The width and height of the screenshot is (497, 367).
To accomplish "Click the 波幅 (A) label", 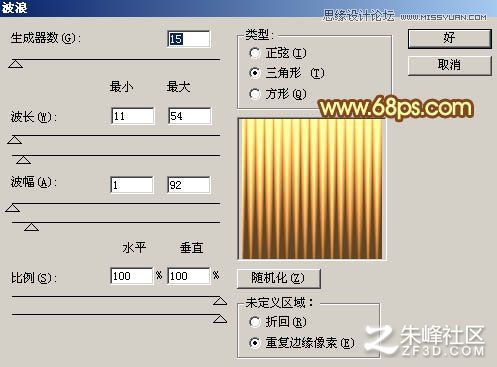I will click(x=34, y=182).
